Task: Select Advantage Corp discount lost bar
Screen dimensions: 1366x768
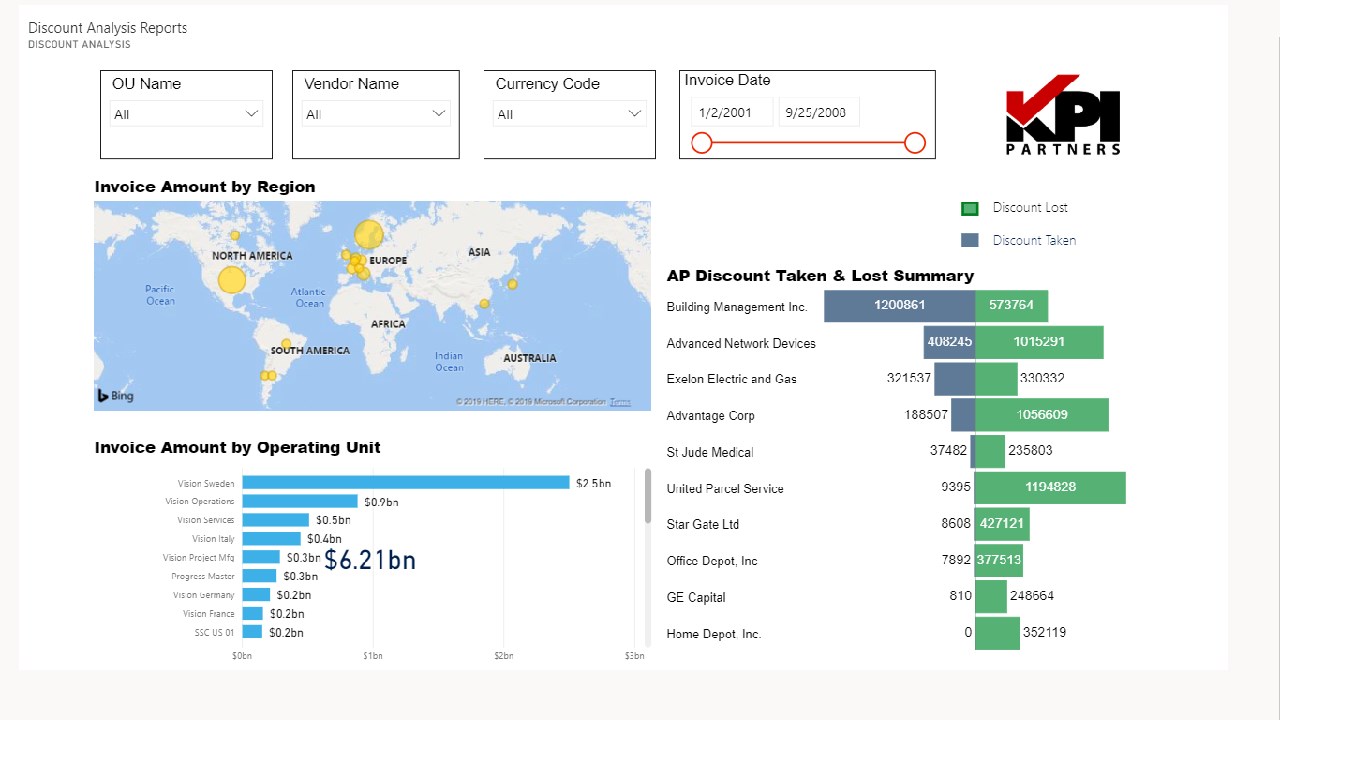Action: (1042, 415)
